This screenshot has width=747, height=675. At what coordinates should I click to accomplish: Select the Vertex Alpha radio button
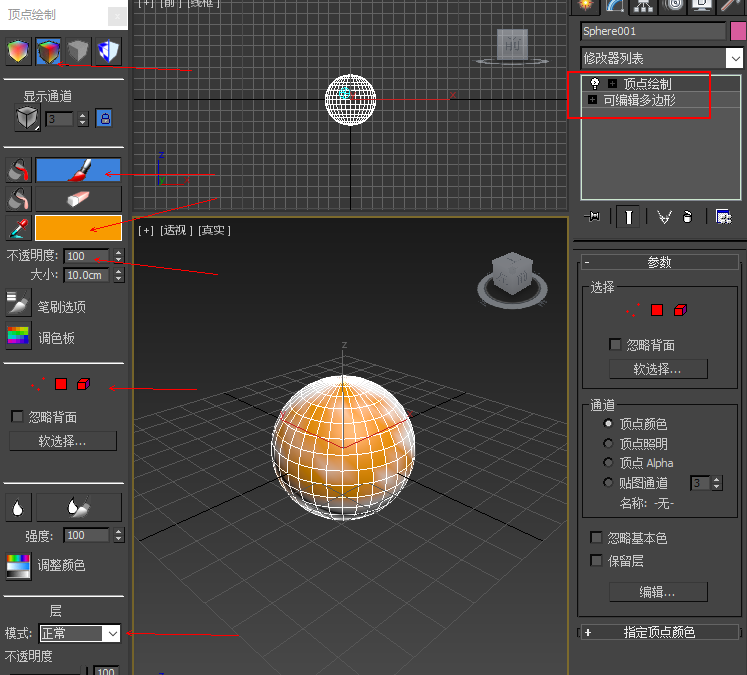point(608,463)
